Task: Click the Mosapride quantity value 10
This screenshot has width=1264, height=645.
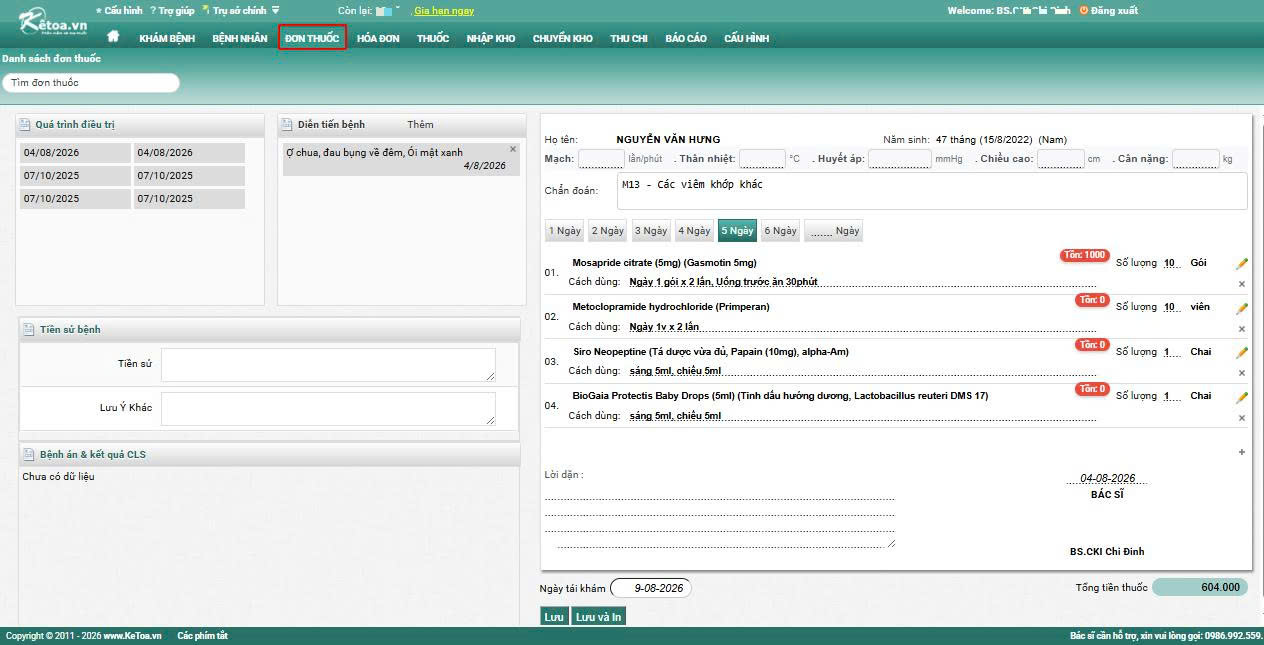Action: click(1171, 263)
